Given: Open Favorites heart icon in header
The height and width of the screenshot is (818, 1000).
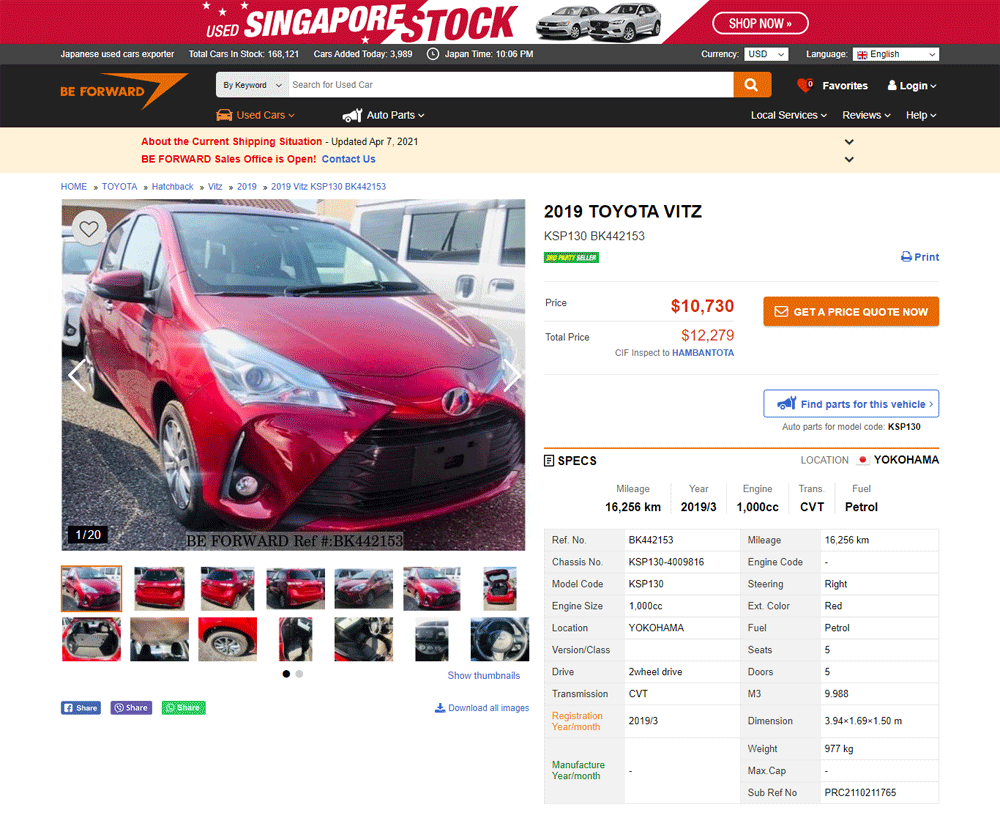Looking at the screenshot, I should pos(805,85).
